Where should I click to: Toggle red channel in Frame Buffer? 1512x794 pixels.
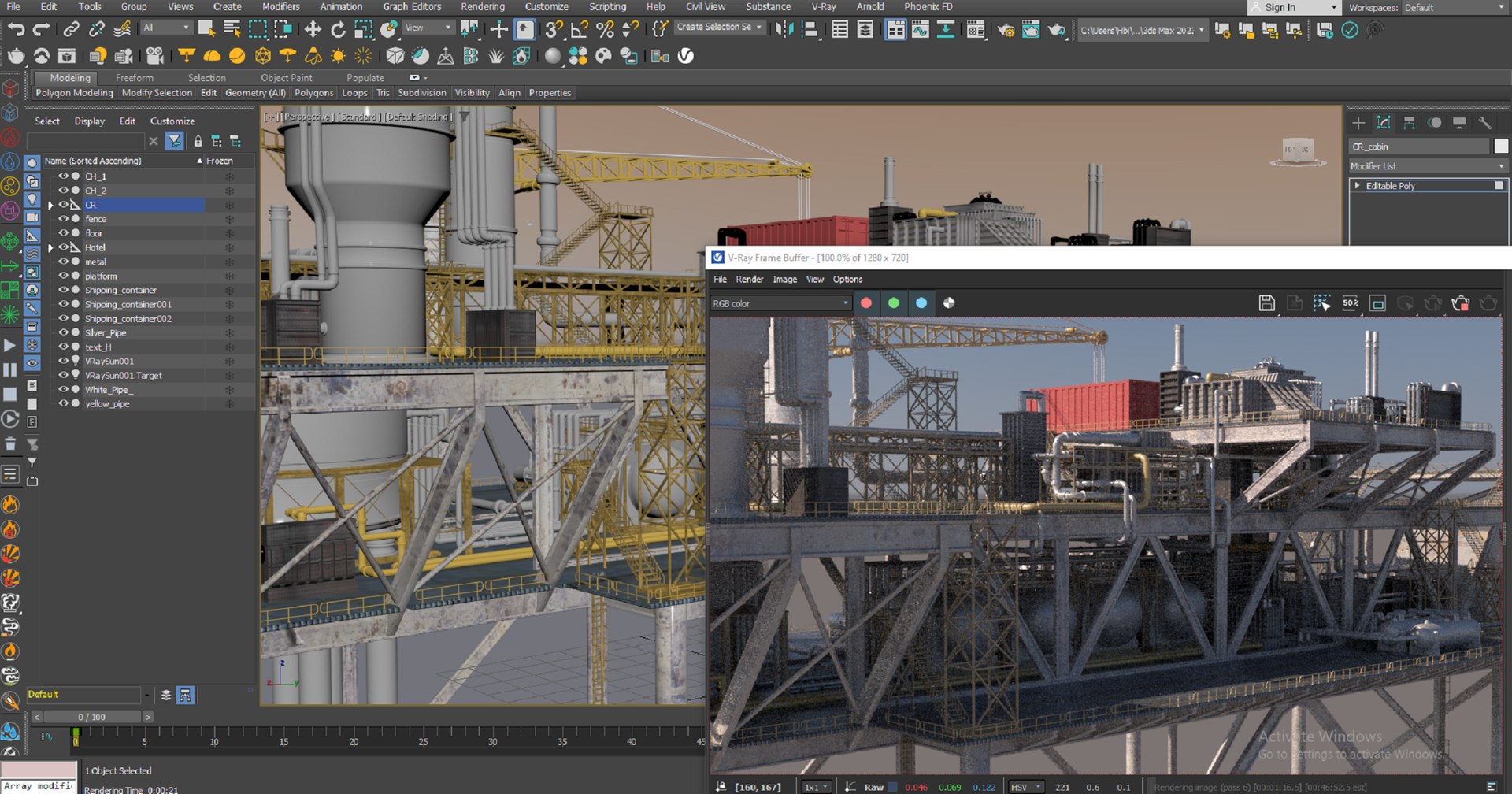[x=866, y=303]
